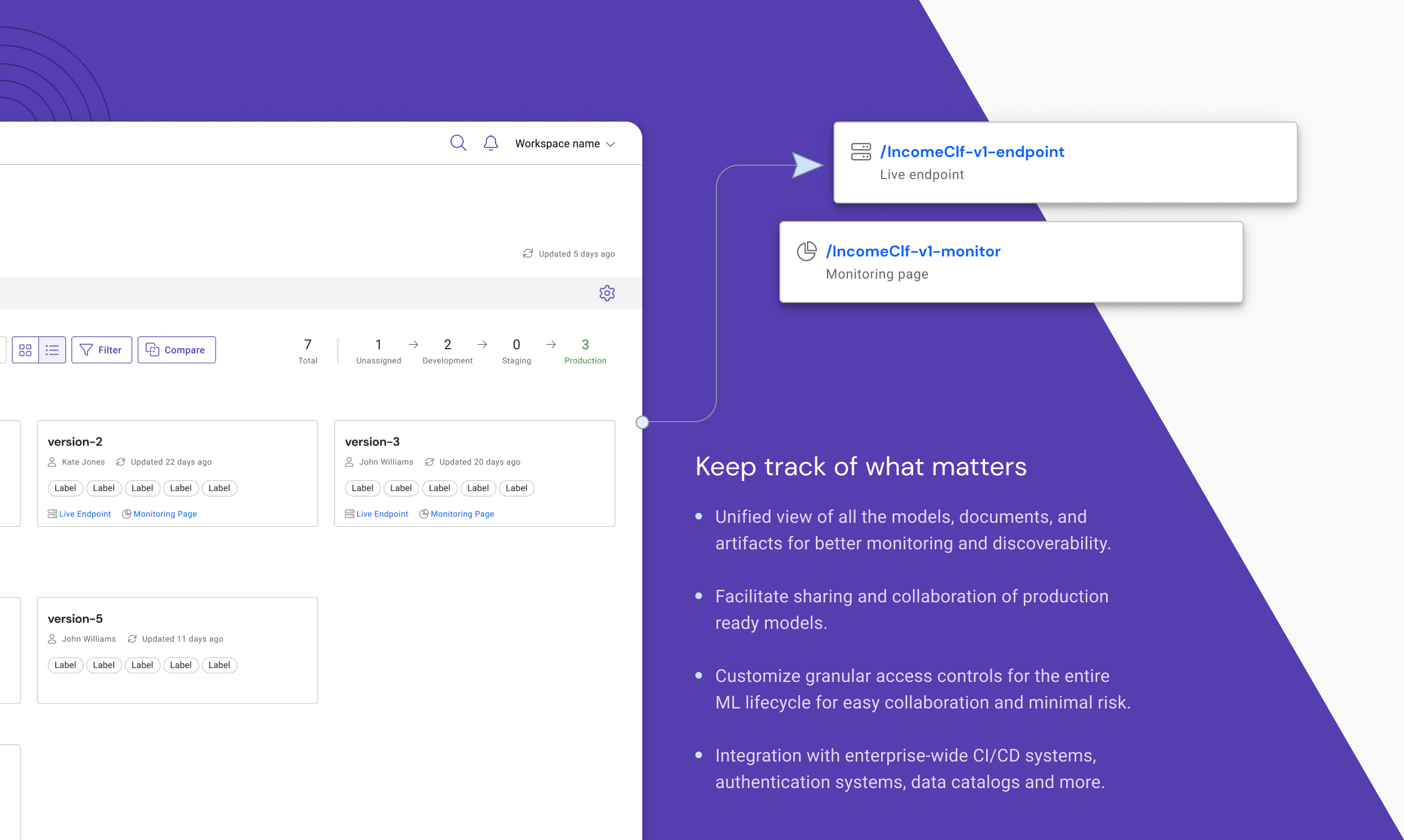Click the pie chart icon beside IncomeClf-v1-monitor
Screen dimensions: 1404x840
click(806, 251)
